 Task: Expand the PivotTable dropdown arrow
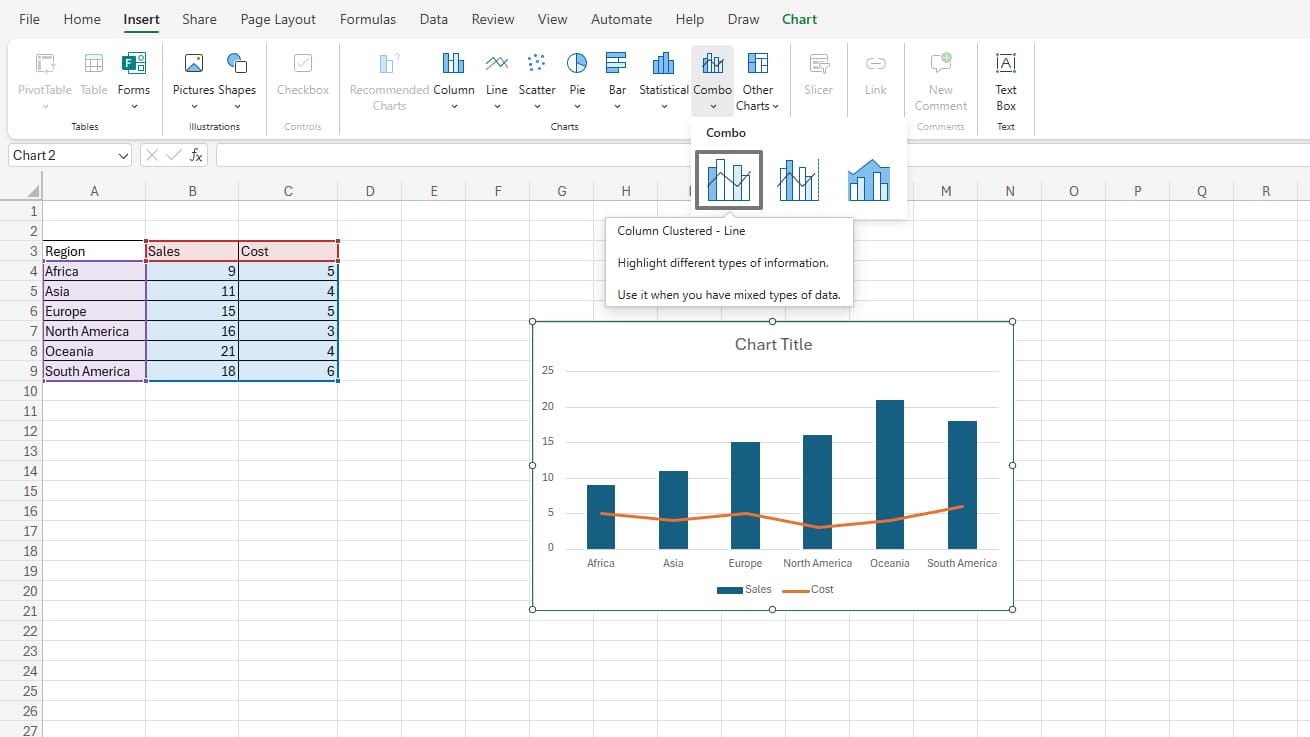(x=45, y=106)
